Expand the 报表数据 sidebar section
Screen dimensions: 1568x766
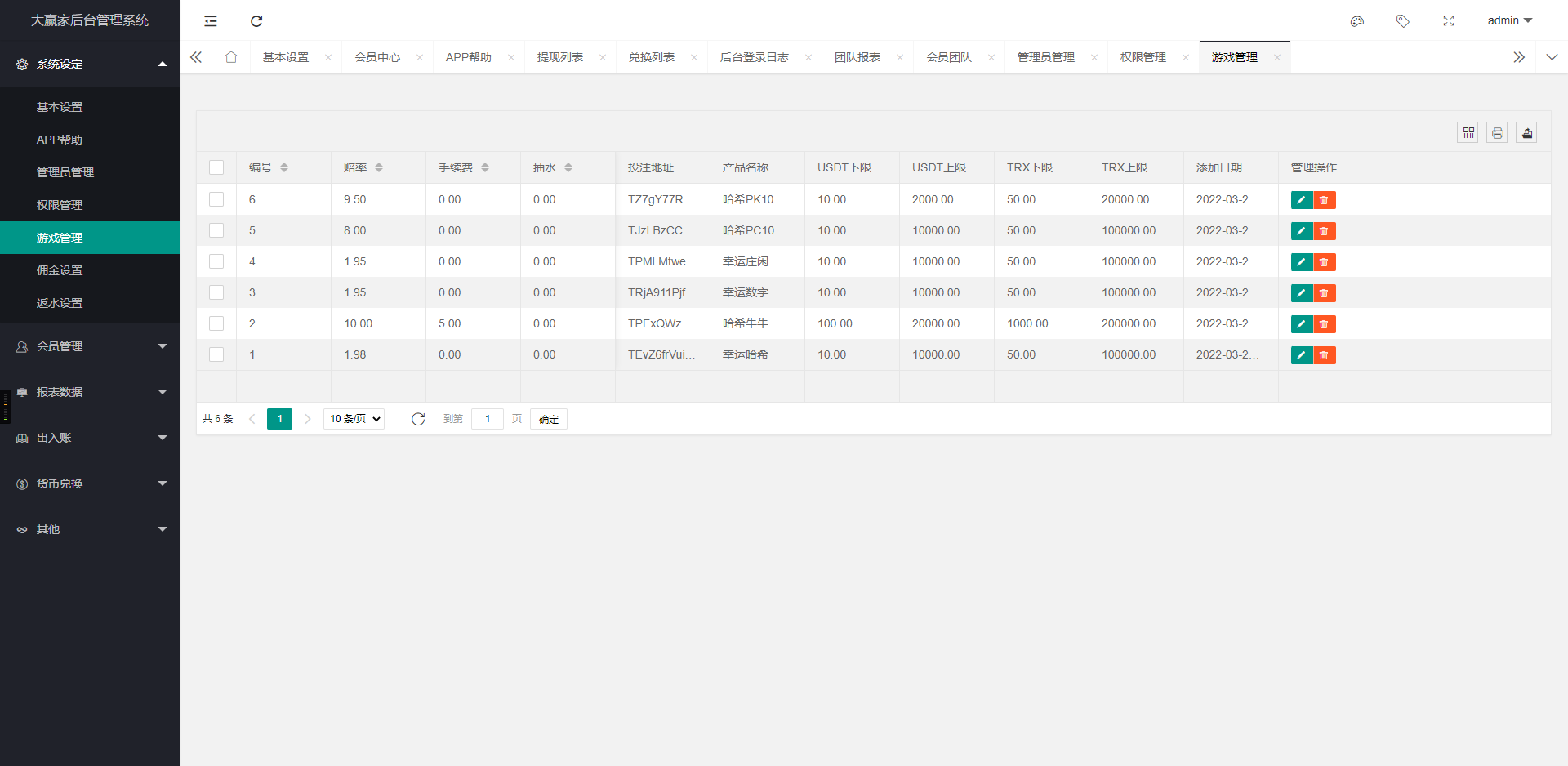click(x=90, y=392)
